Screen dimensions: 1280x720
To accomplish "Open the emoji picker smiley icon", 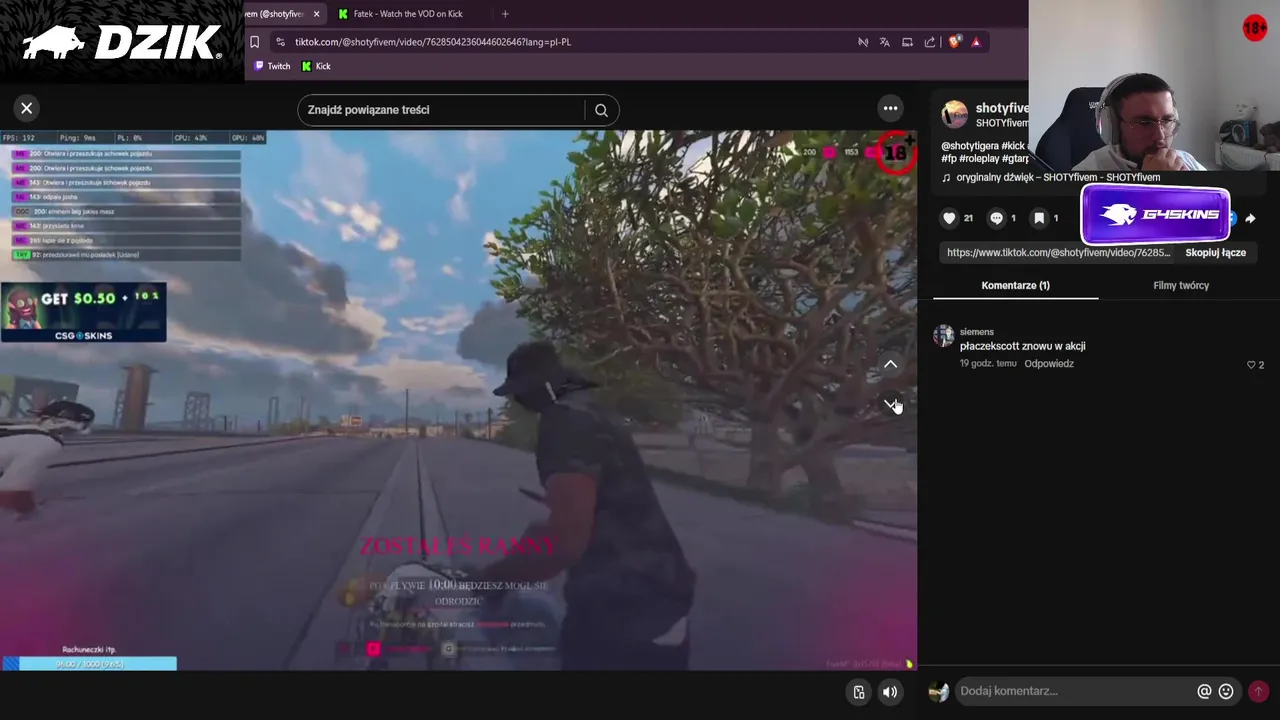I will pyautogui.click(x=1226, y=691).
